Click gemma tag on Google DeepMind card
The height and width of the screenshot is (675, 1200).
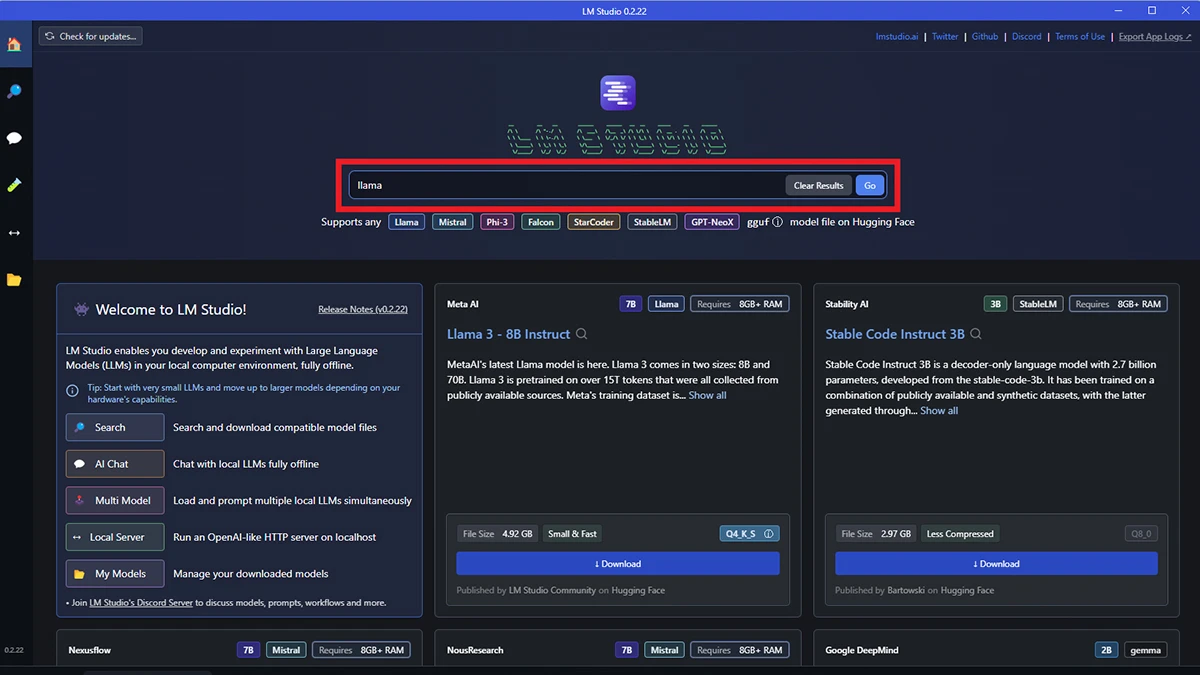pyautogui.click(x=1146, y=650)
